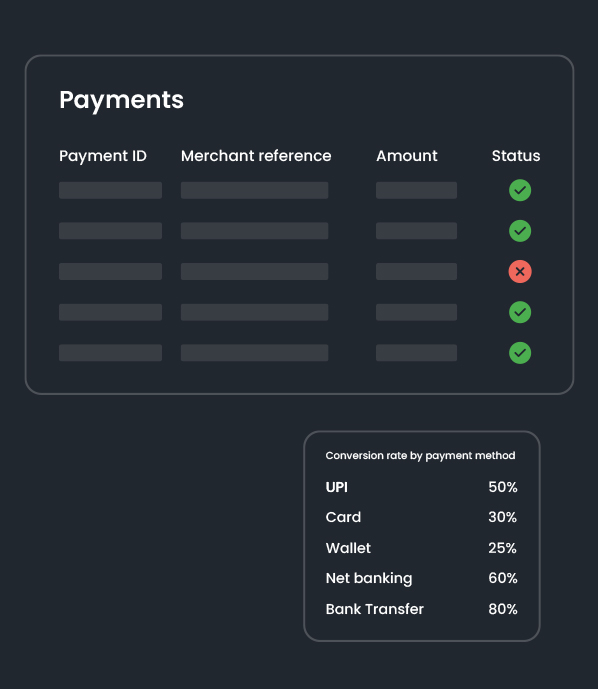Select the Card conversion rate row
The height and width of the screenshot is (689, 598).
pyautogui.click(x=421, y=517)
